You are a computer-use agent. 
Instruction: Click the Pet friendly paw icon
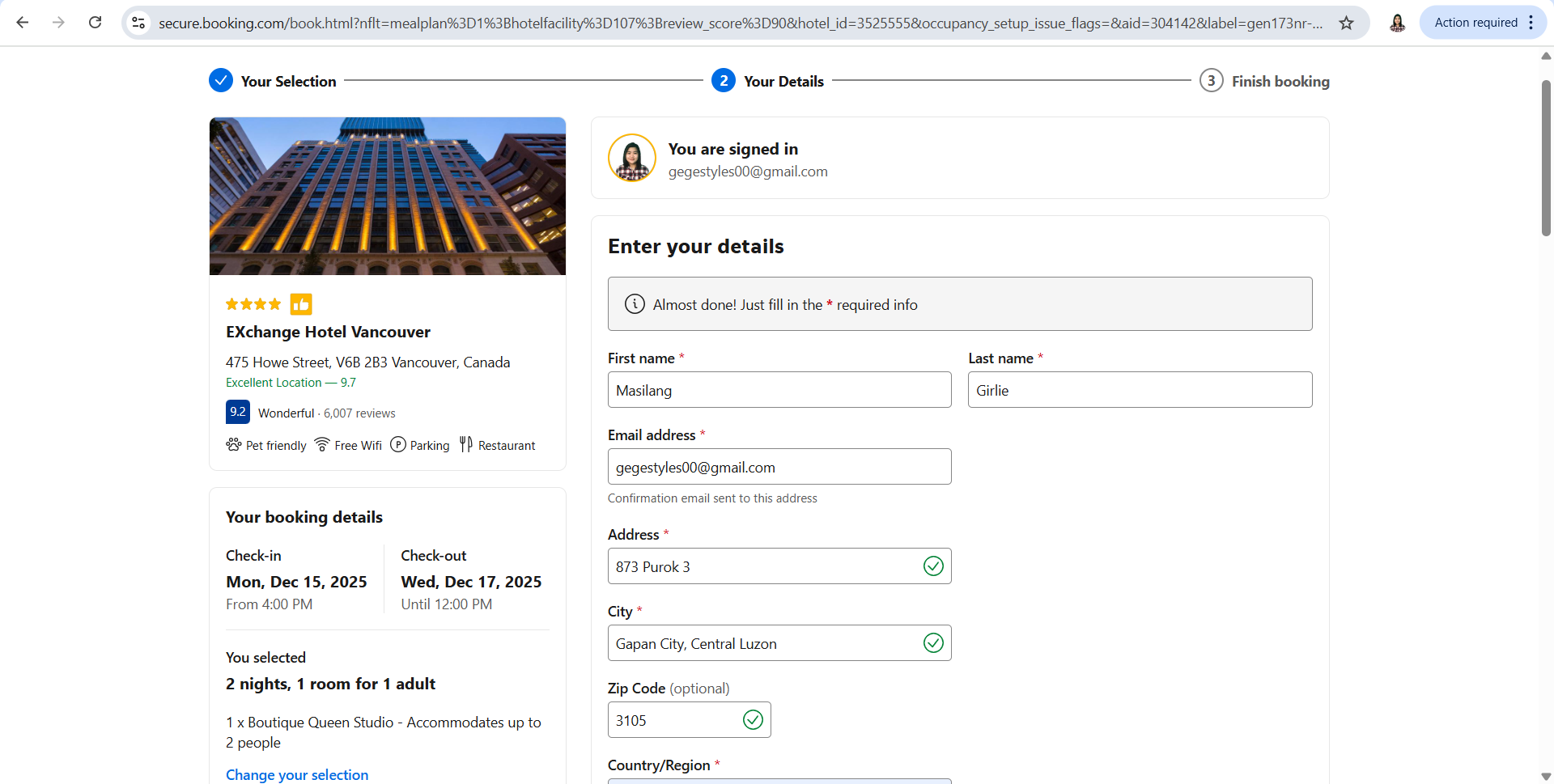(234, 445)
